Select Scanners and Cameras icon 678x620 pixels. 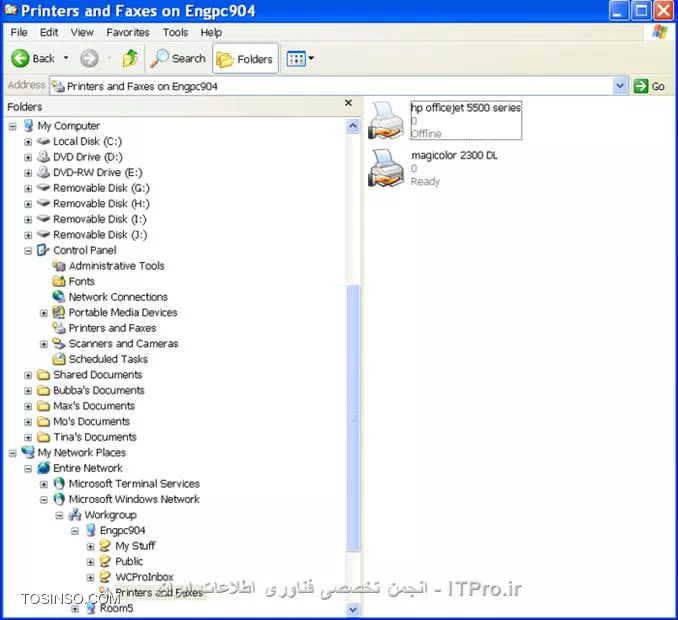point(59,343)
